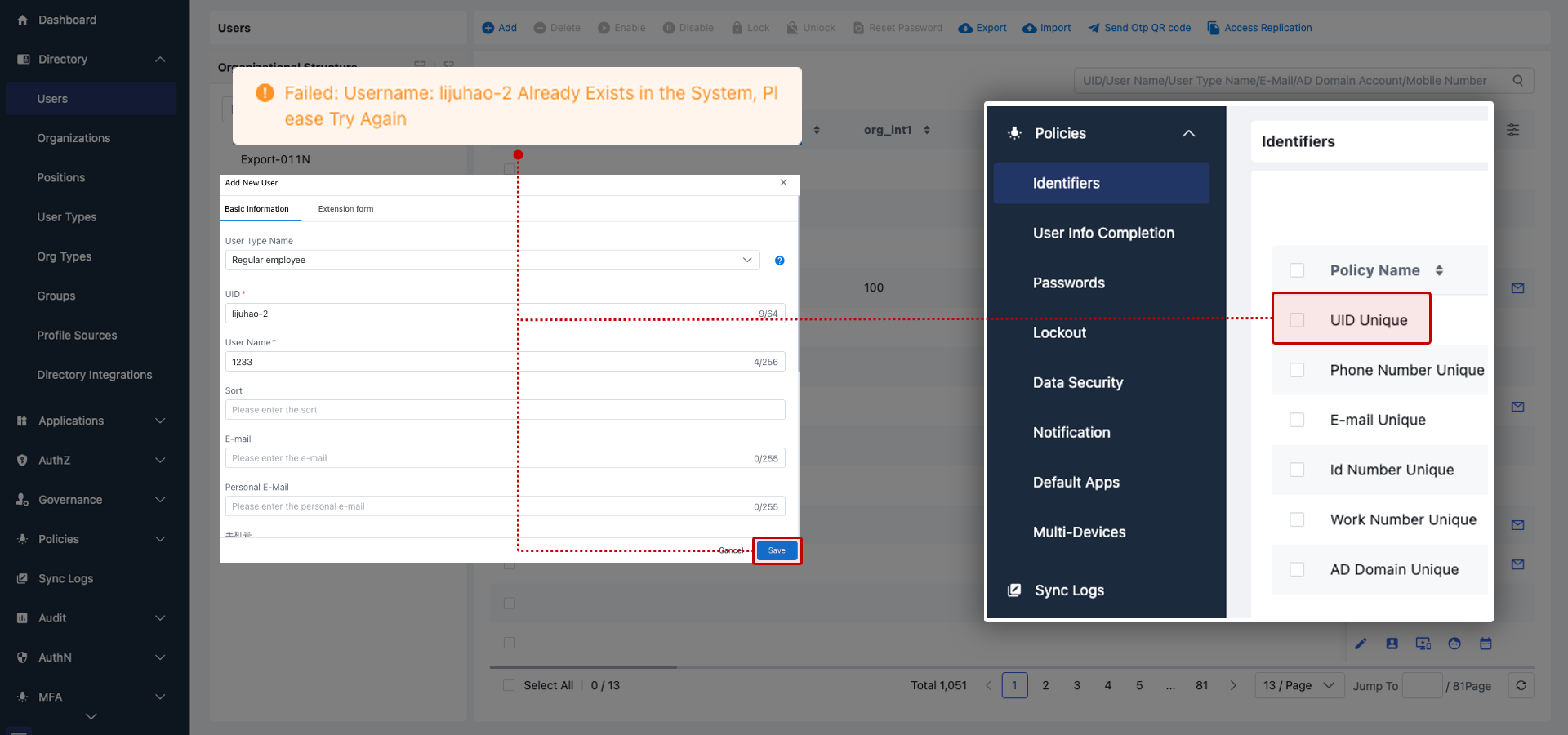
Task: Click the pencil edit icon in last row
Action: [1361, 644]
